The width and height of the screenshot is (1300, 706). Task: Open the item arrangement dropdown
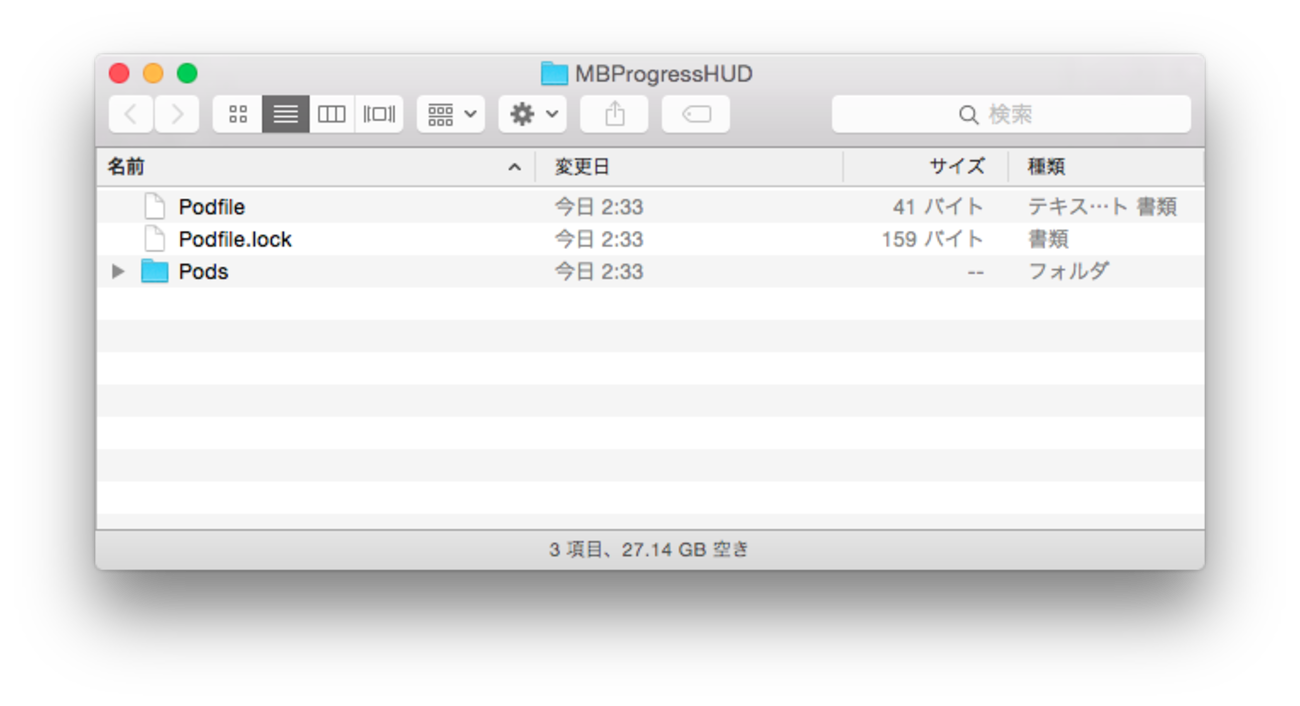point(451,115)
